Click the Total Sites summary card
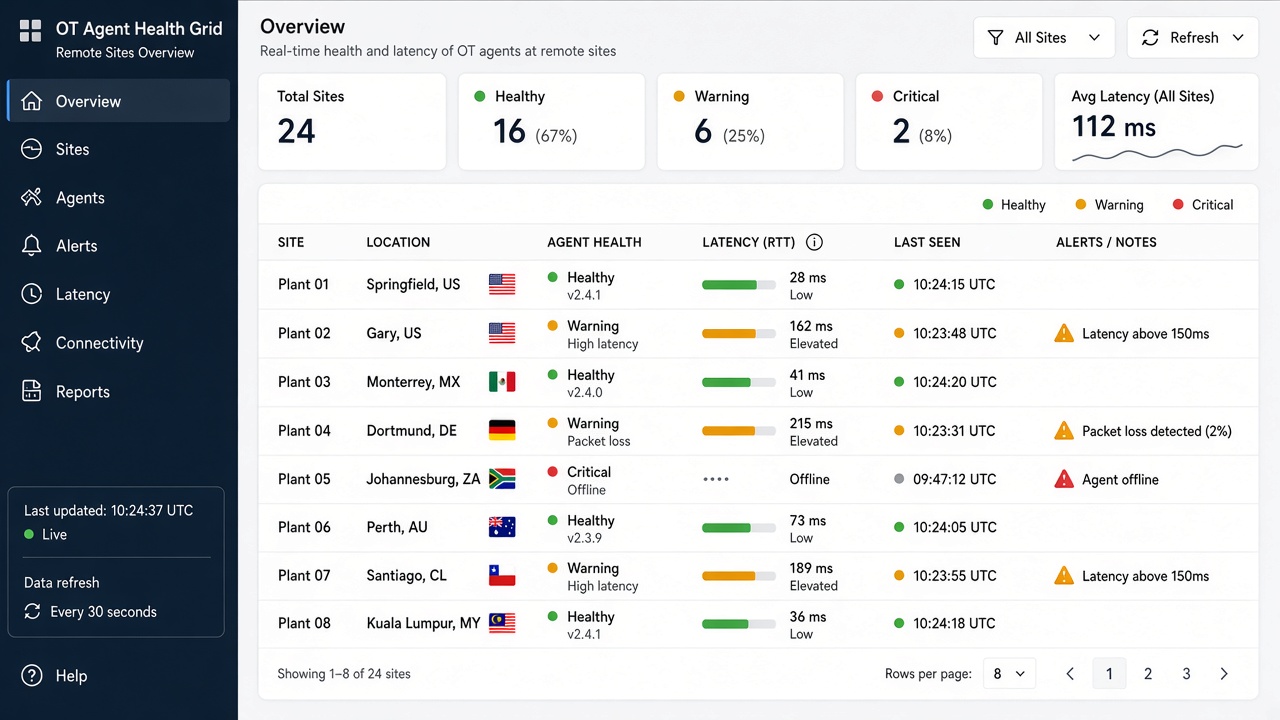 point(352,122)
